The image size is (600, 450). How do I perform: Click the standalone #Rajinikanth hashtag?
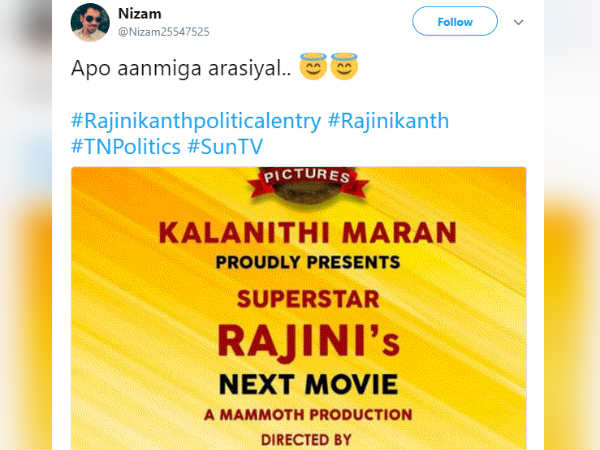coord(389,121)
